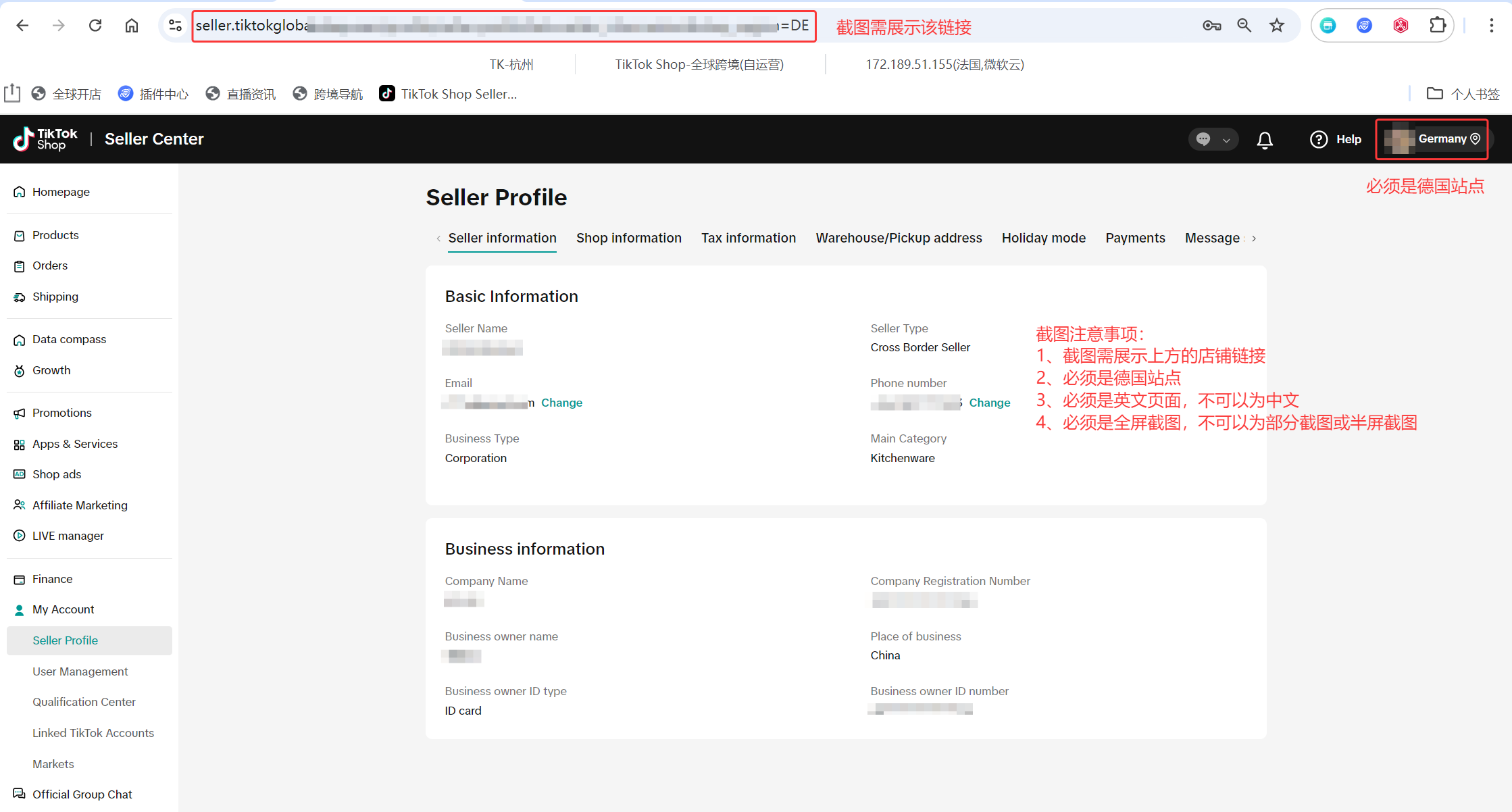Screen dimensions: 1512x812
Task: Open Linked TikTok Accounts
Action: 93,733
